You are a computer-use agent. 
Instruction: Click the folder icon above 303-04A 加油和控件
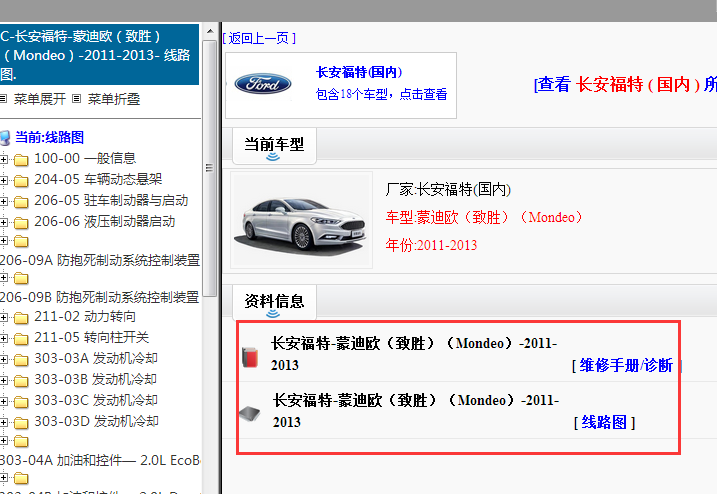pyautogui.click(x=21, y=441)
